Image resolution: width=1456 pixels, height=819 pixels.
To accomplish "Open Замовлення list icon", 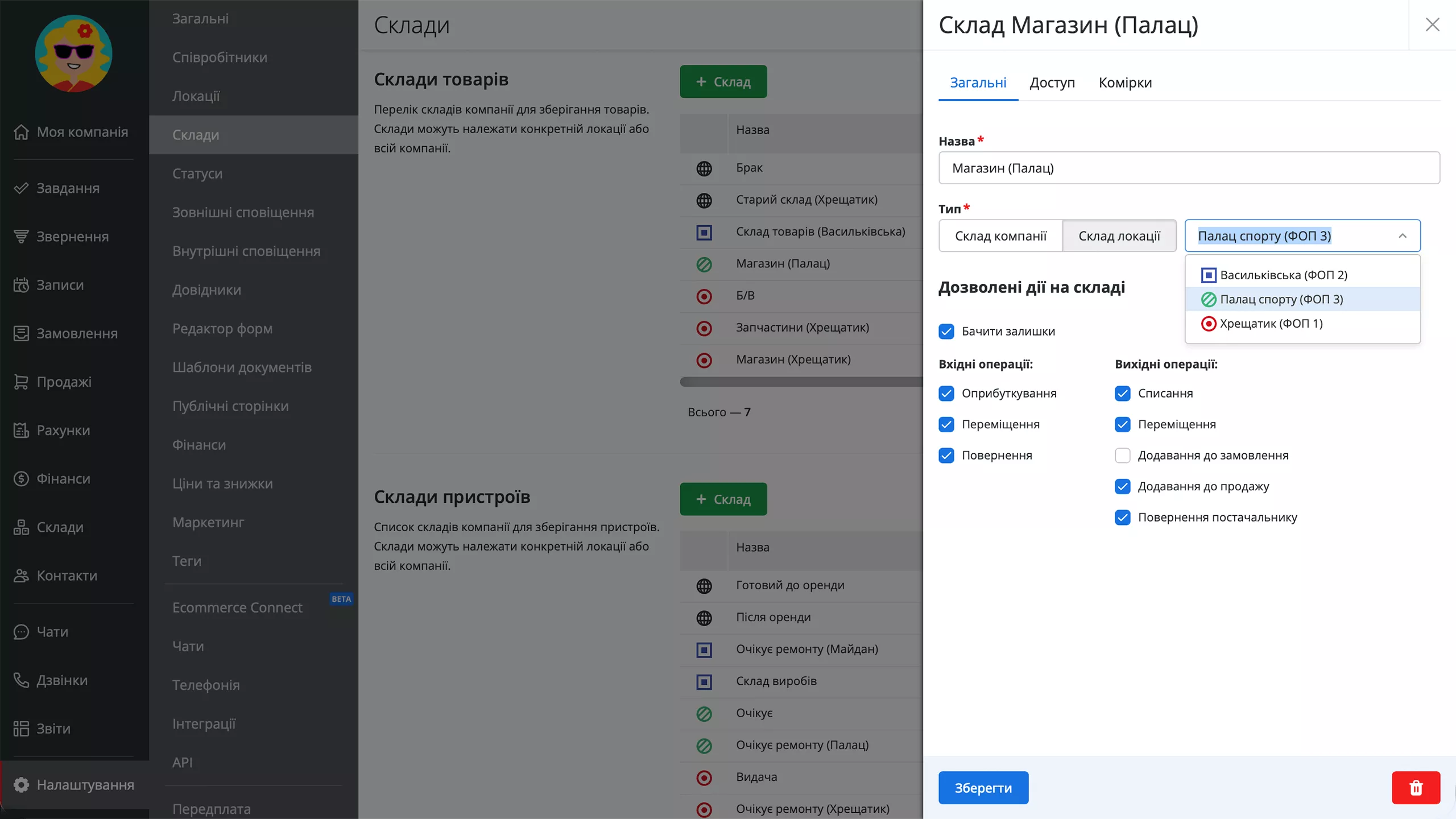I will pyautogui.click(x=21, y=333).
